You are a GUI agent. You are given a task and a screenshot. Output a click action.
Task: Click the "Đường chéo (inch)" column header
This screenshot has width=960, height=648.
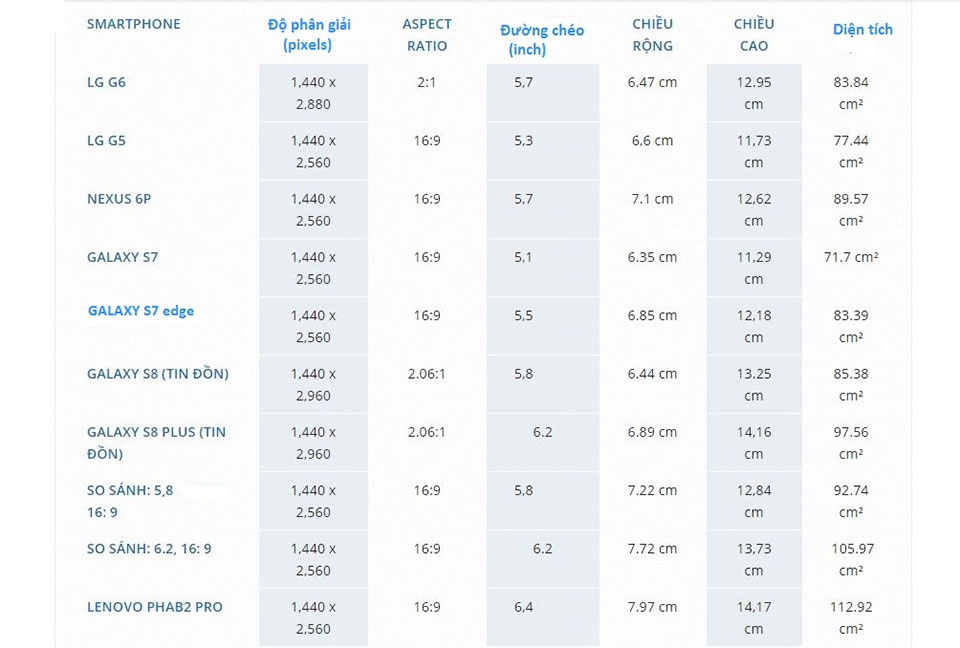coord(541,40)
